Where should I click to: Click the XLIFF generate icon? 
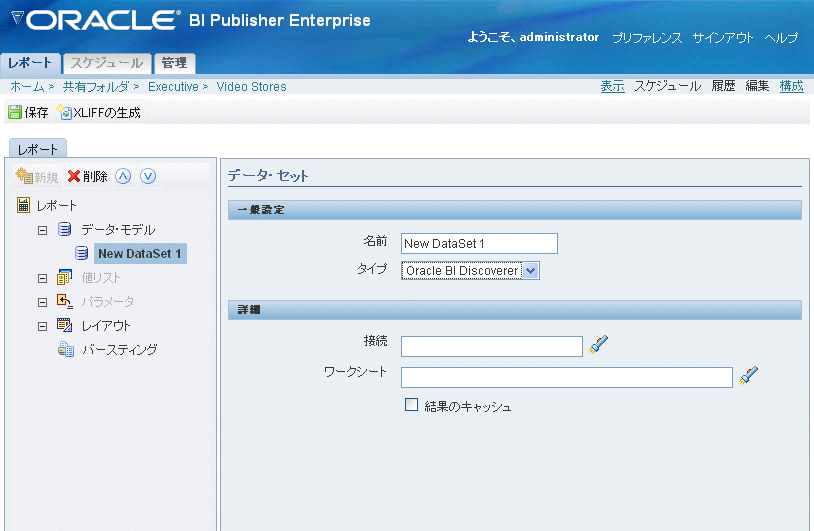64,112
